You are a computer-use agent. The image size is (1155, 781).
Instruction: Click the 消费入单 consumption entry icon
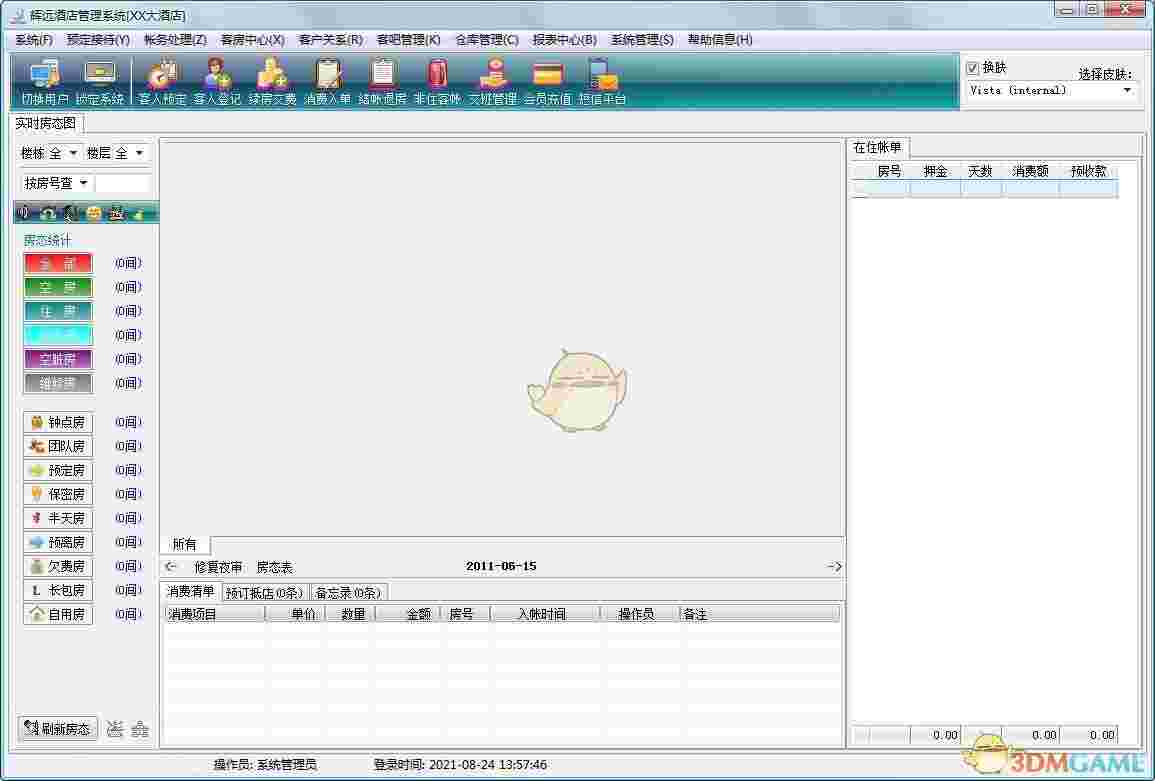tap(327, 81)
